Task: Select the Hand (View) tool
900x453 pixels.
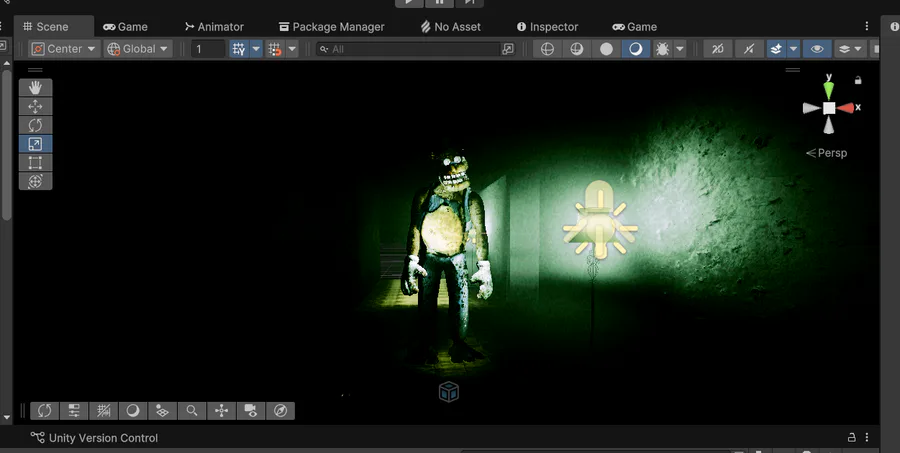Action: 35,87
